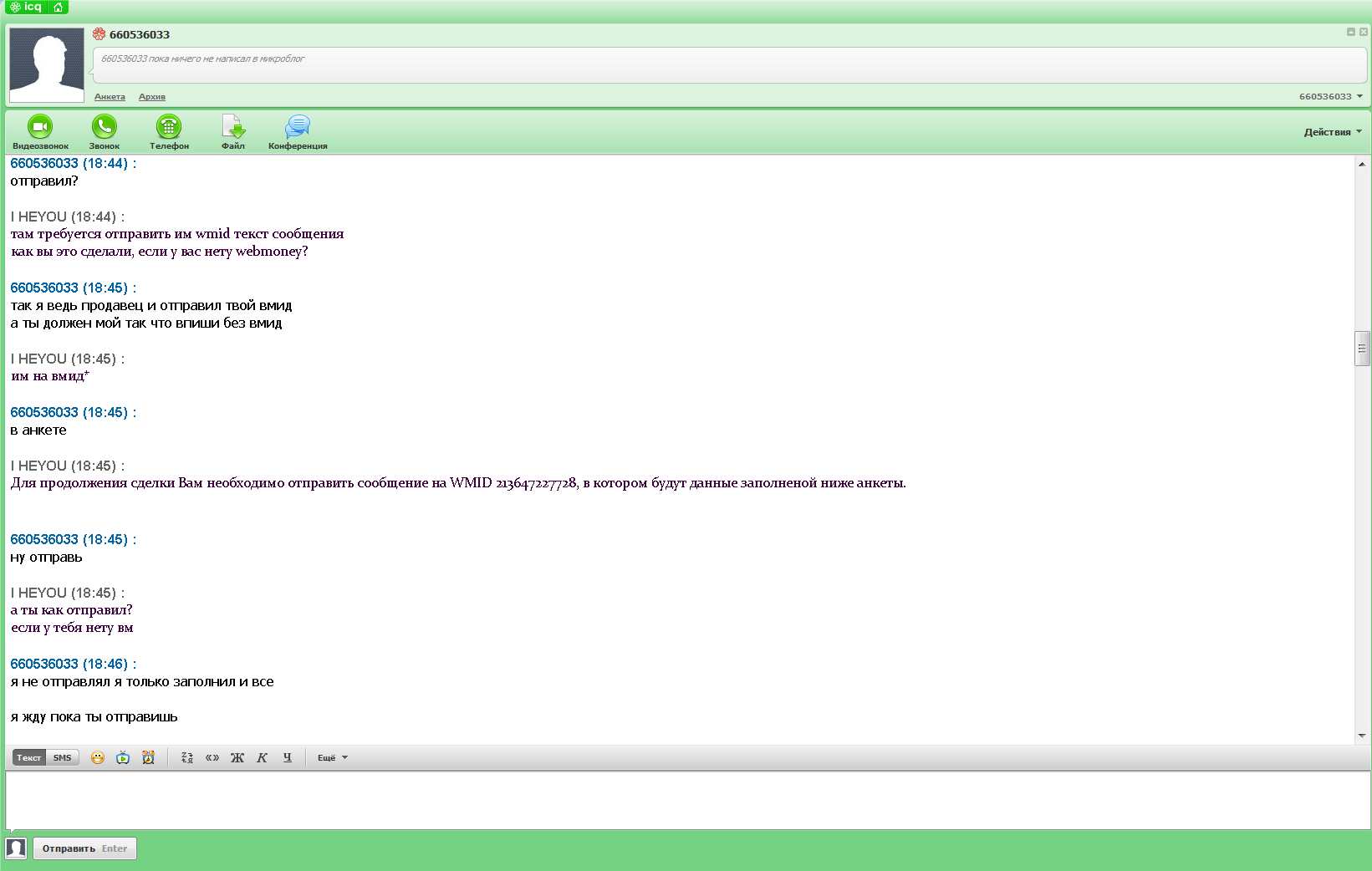The width and height of the screenshot is (1372, 871).
Task: Open the Анкета profile link
Action: click(x=110, y=97)
